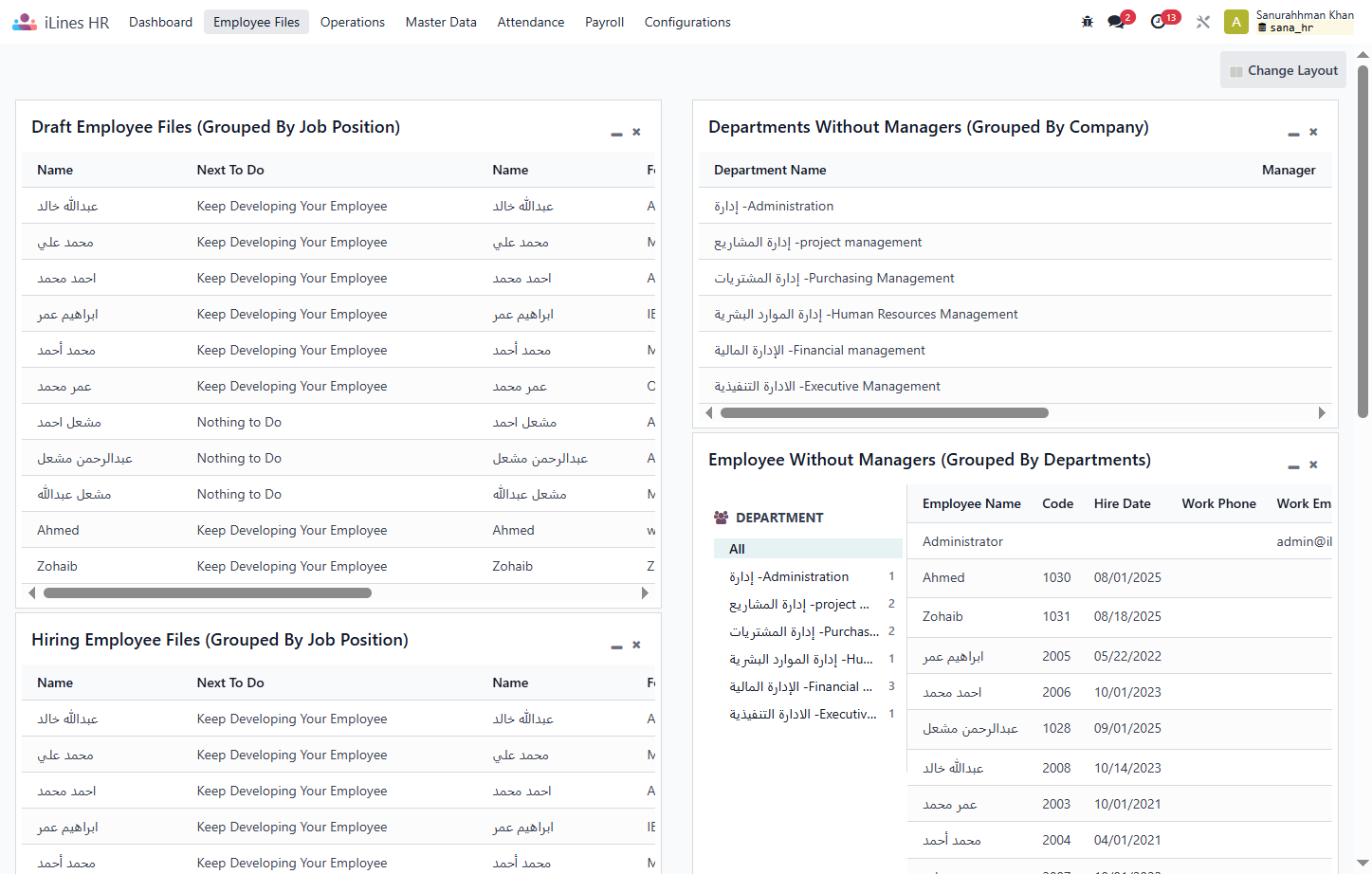Click hire date 08/18/2025
This screenshot has width=1372, height=874.
(1127, 616)
